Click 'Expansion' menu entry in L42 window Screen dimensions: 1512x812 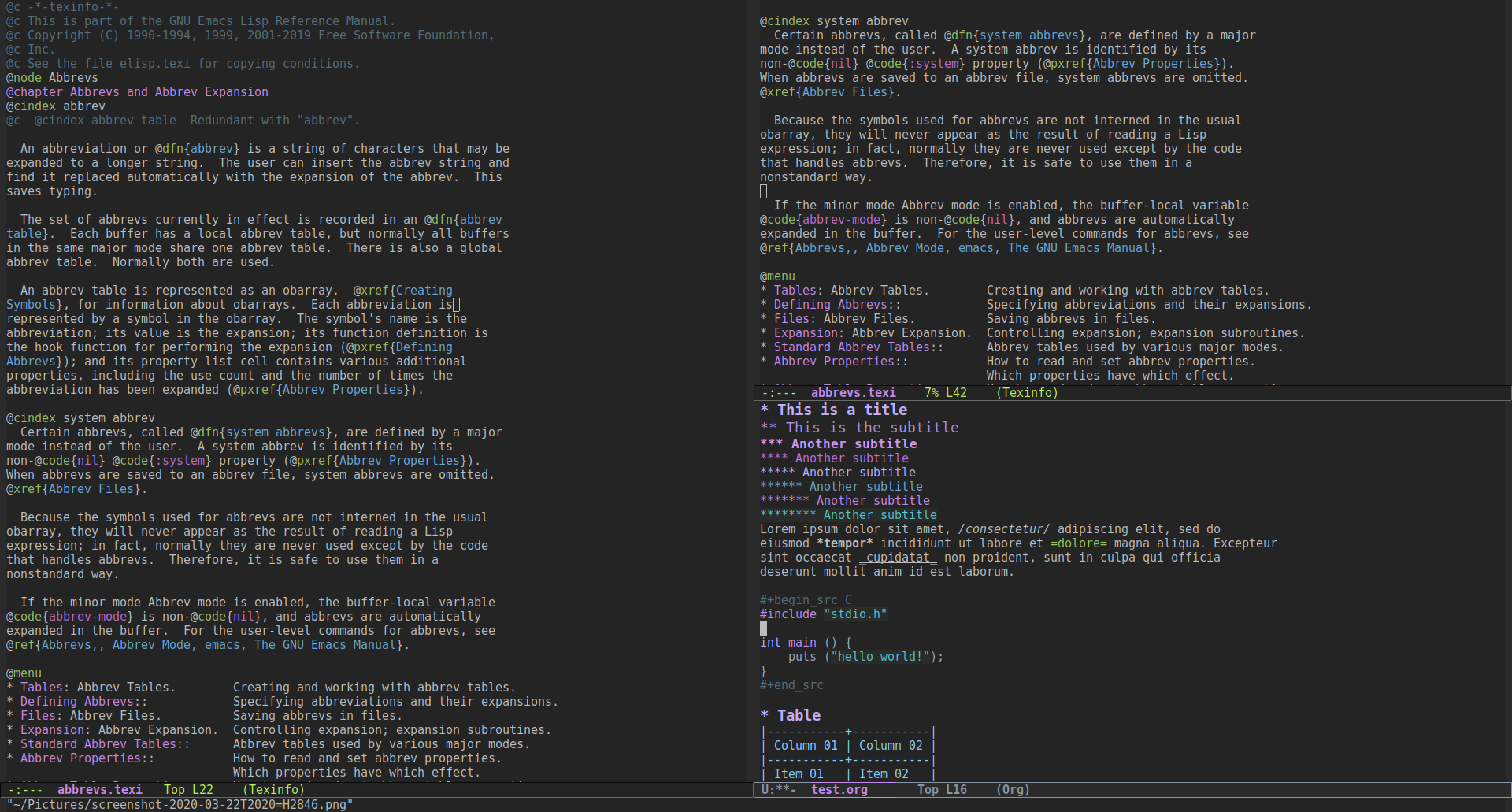(806, 332)
